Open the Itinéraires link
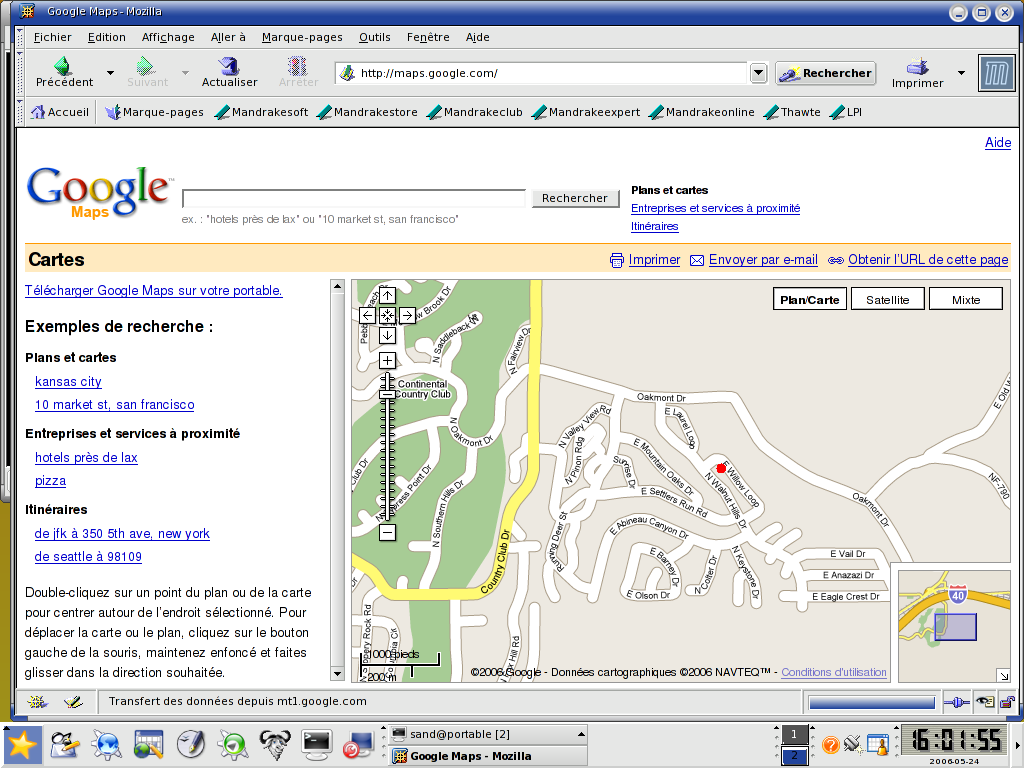This screenshot has height=768, width=1024. pyautogui.click(x=654, y=227)
